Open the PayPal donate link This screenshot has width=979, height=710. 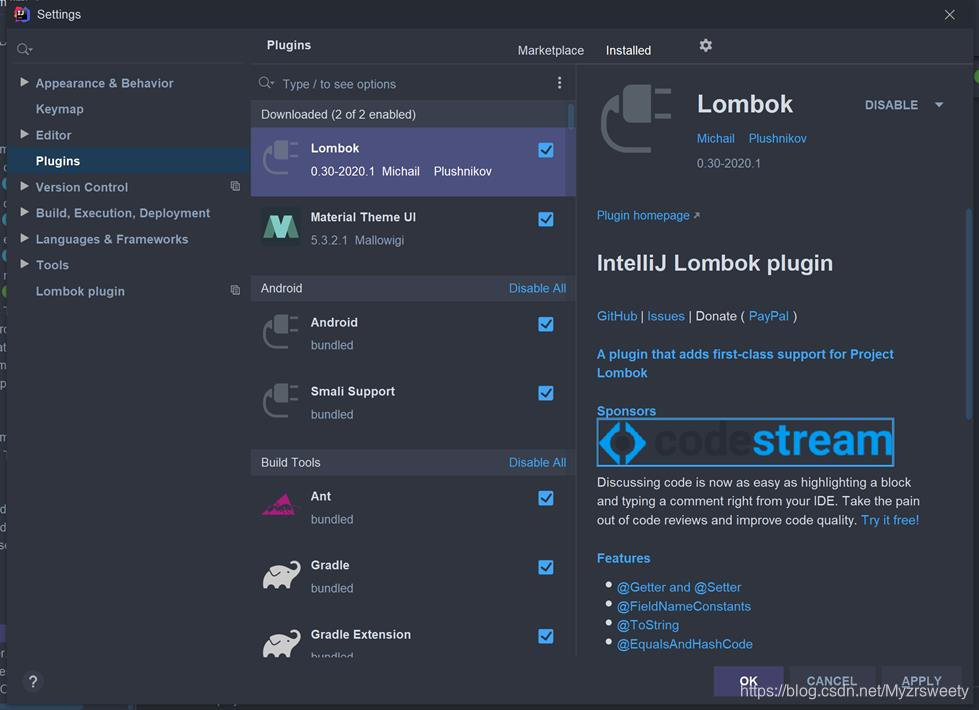(769, 316)
